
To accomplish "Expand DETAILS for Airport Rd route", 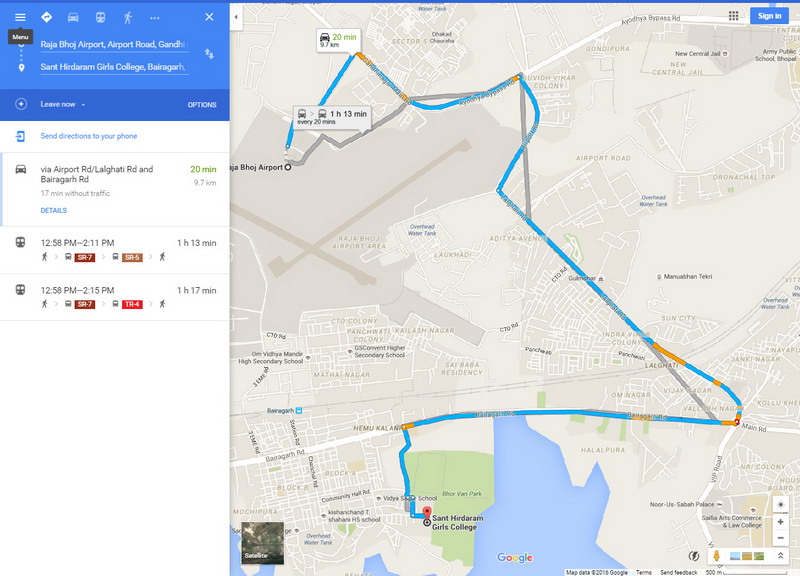I will [54, 210].
